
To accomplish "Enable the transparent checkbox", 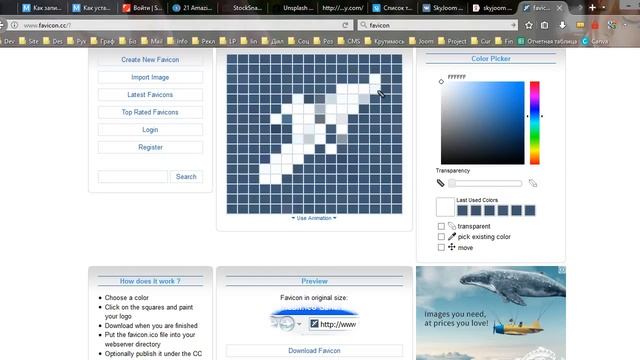I will (x=441, y=226).
